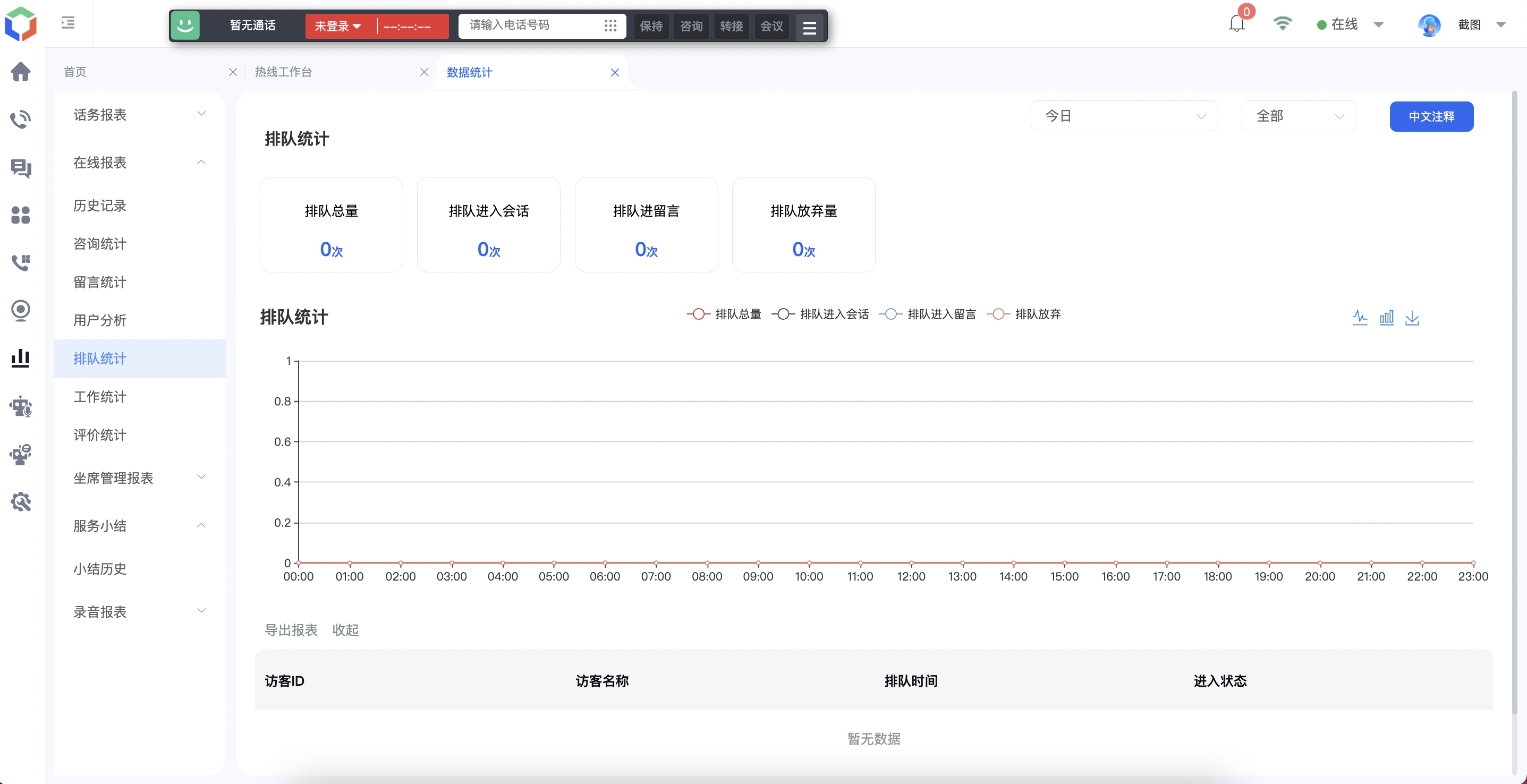Viewport: 1527px width, 784px height.
Task: Open the 在线 agent status dropdown
Action: coord(1351,24)
